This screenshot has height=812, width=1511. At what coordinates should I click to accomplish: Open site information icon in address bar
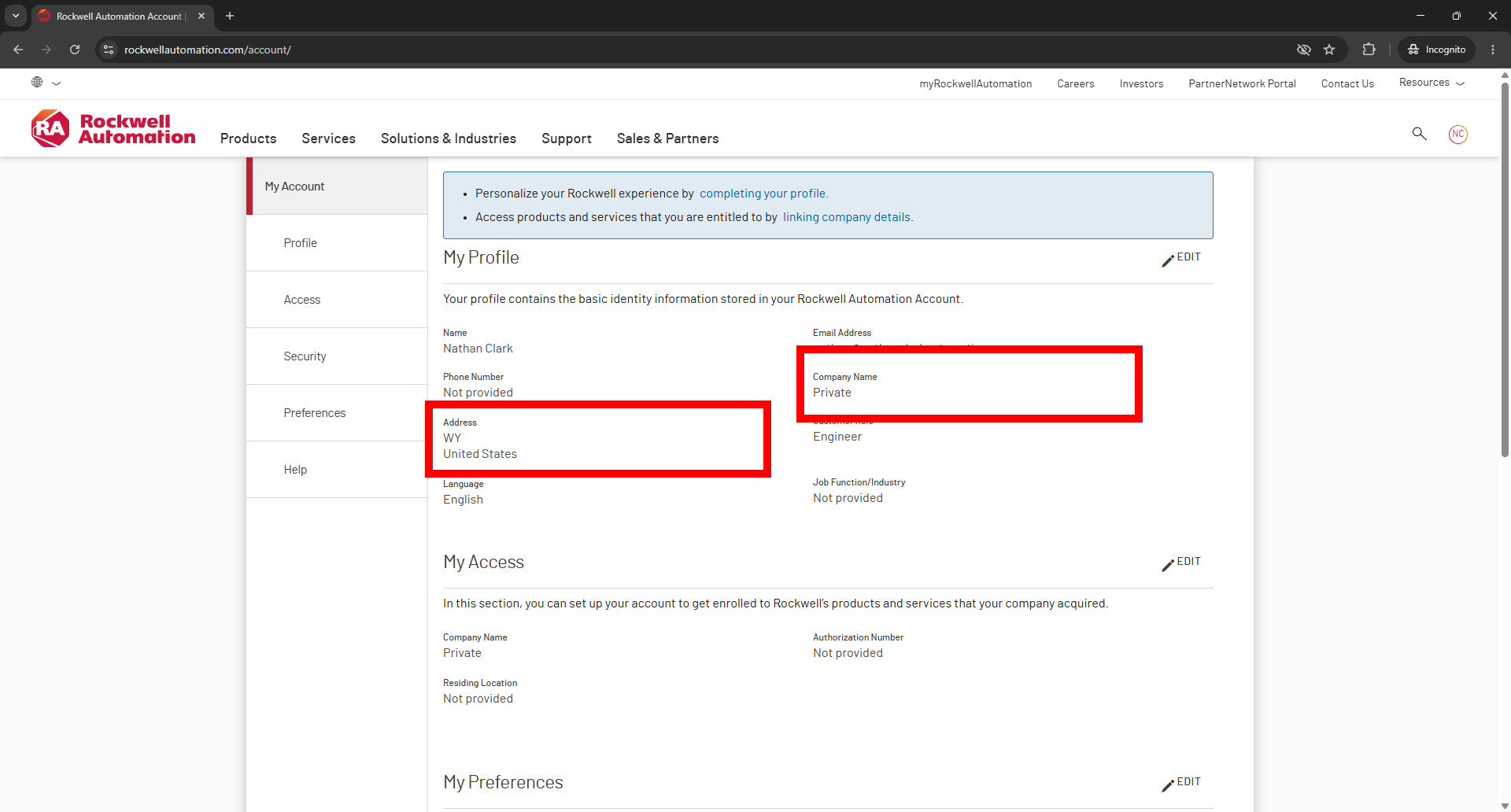(x=109, y=50)
